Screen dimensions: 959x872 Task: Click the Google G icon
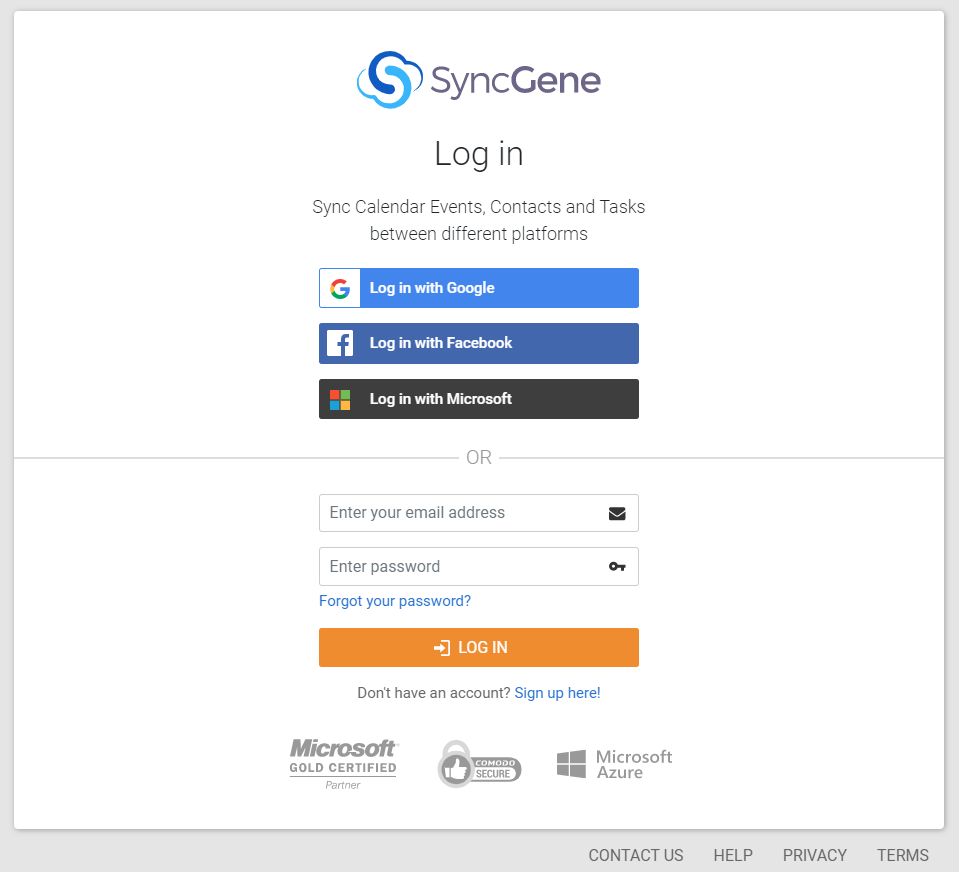[x=340, y=288]
